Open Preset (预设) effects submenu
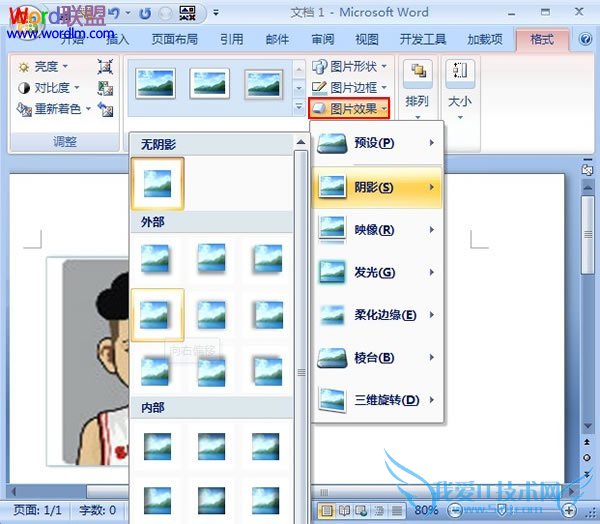The height and width of the screenshot is (524, 600). (377, 143)
